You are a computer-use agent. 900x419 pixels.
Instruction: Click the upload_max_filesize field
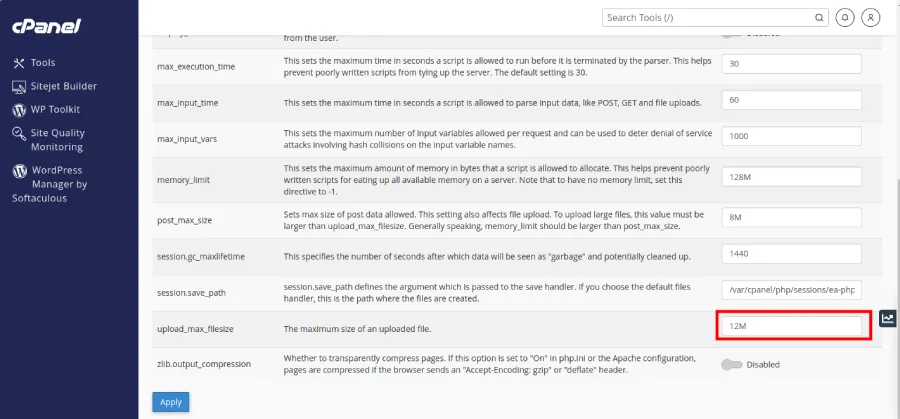(791, 327)
